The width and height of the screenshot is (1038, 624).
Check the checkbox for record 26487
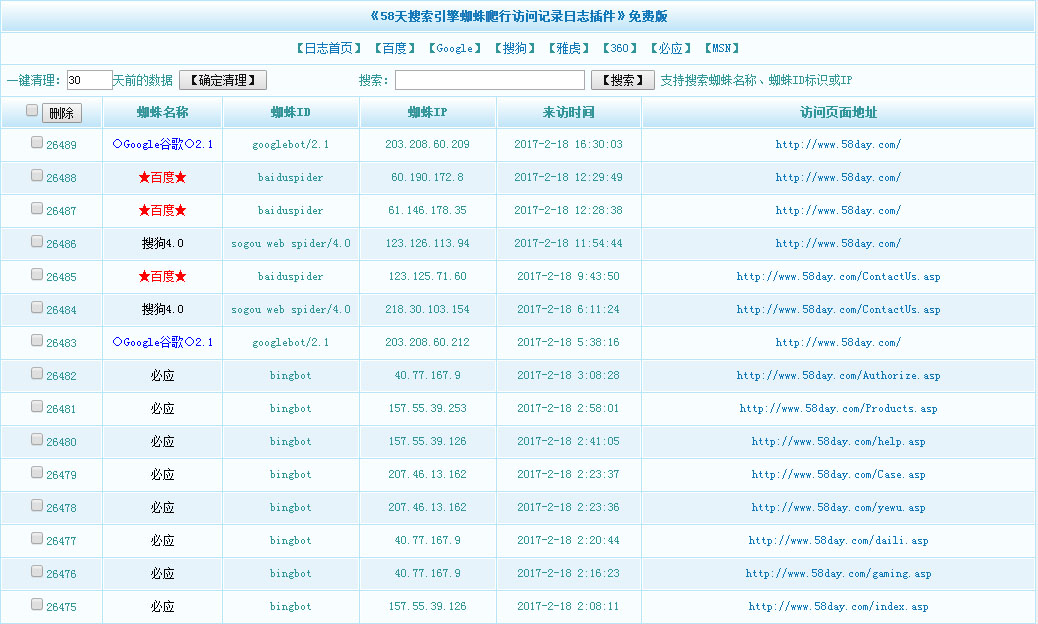tap(37, 208)
